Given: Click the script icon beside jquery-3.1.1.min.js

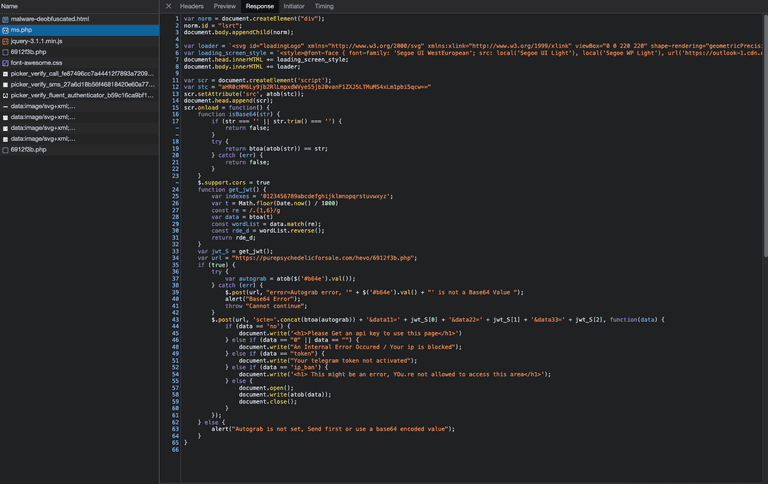Looking at the screenshot, I should click(x=5, y=41).
